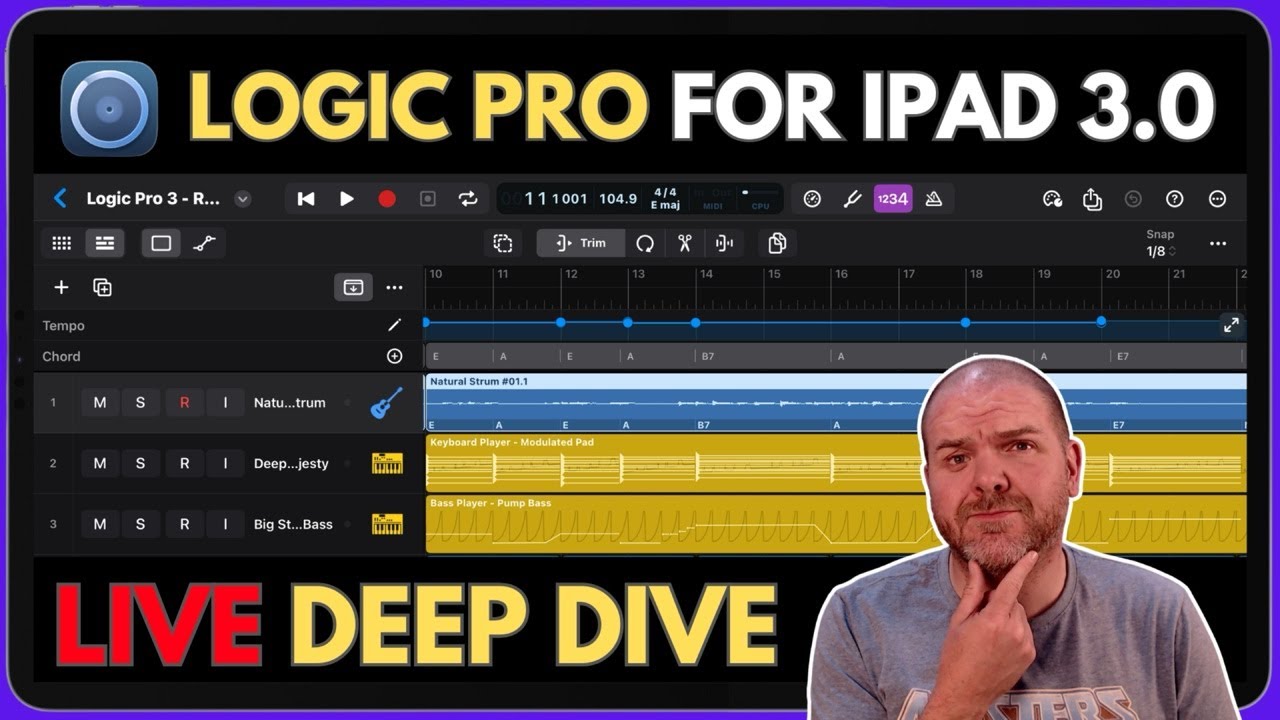1280x720 pixels.
Task: Open the More menu in control bar
Action: (x=1217, y=199)
